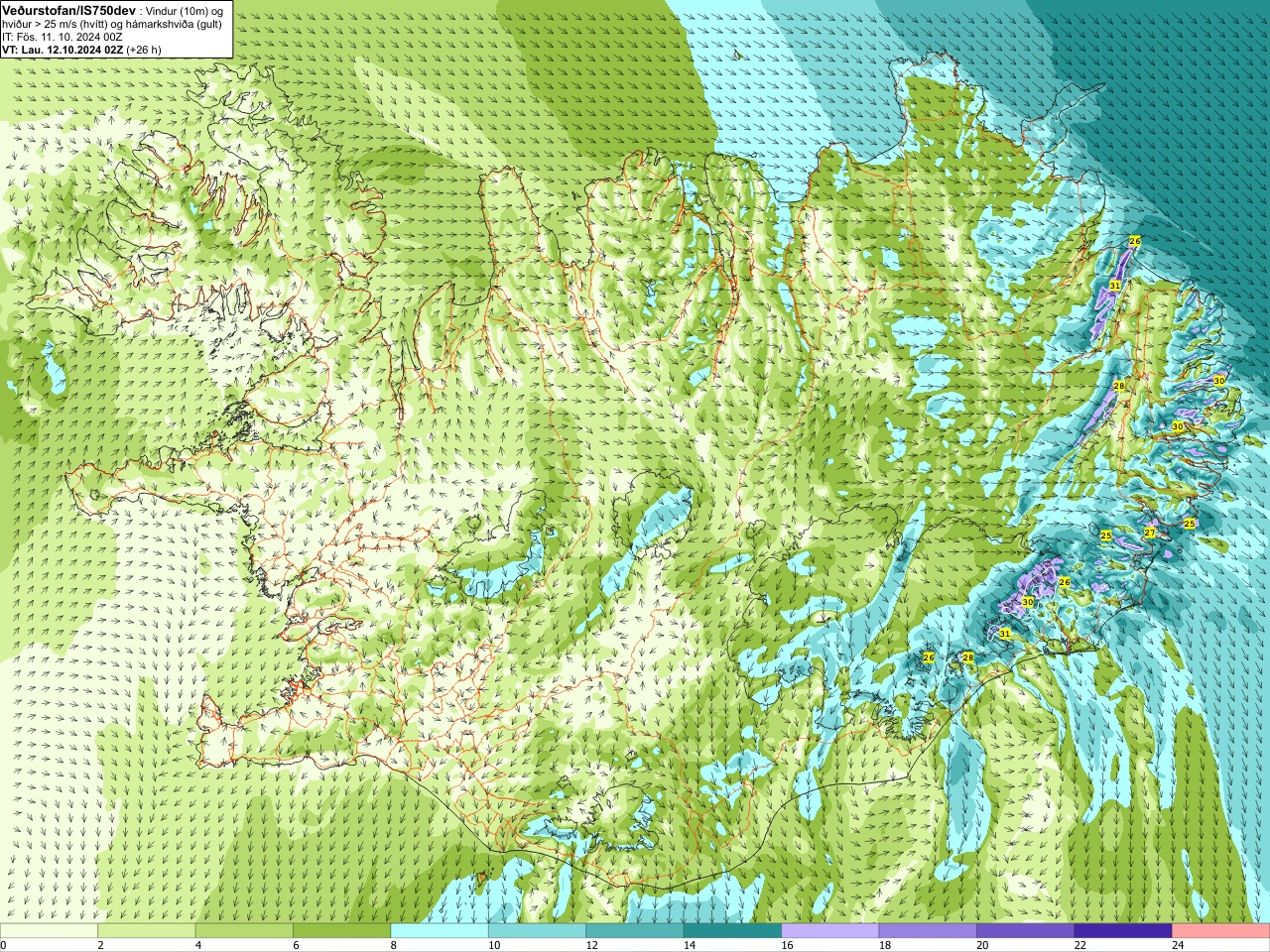
Task: Click the '8' color scale label
Action: coord(394,945)
